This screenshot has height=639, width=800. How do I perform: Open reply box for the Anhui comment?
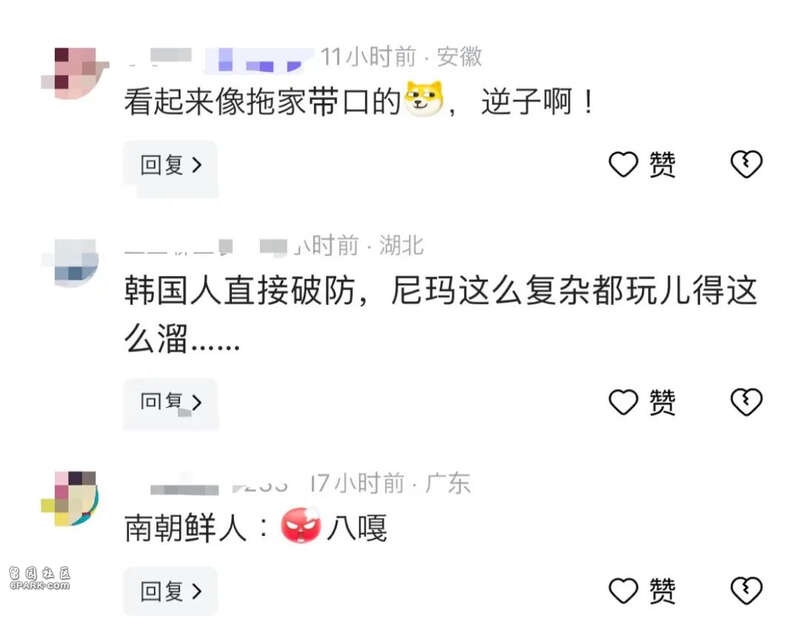click(170, 166)
